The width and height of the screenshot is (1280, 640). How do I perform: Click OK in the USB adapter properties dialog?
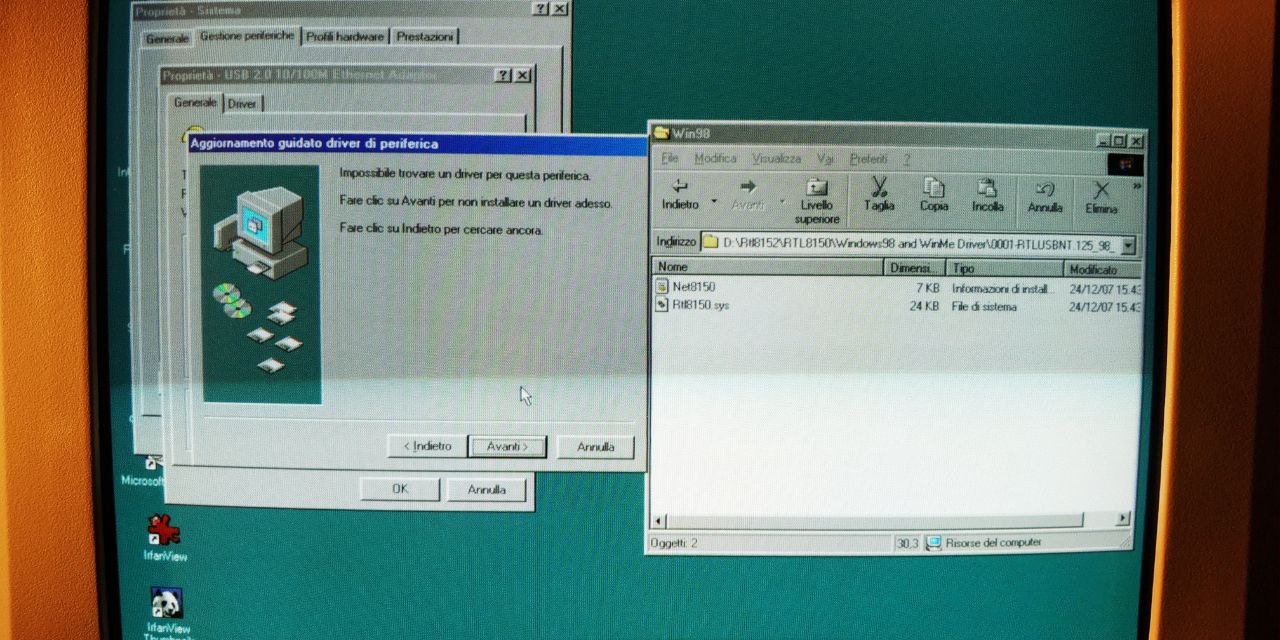[x=400, y=489]
